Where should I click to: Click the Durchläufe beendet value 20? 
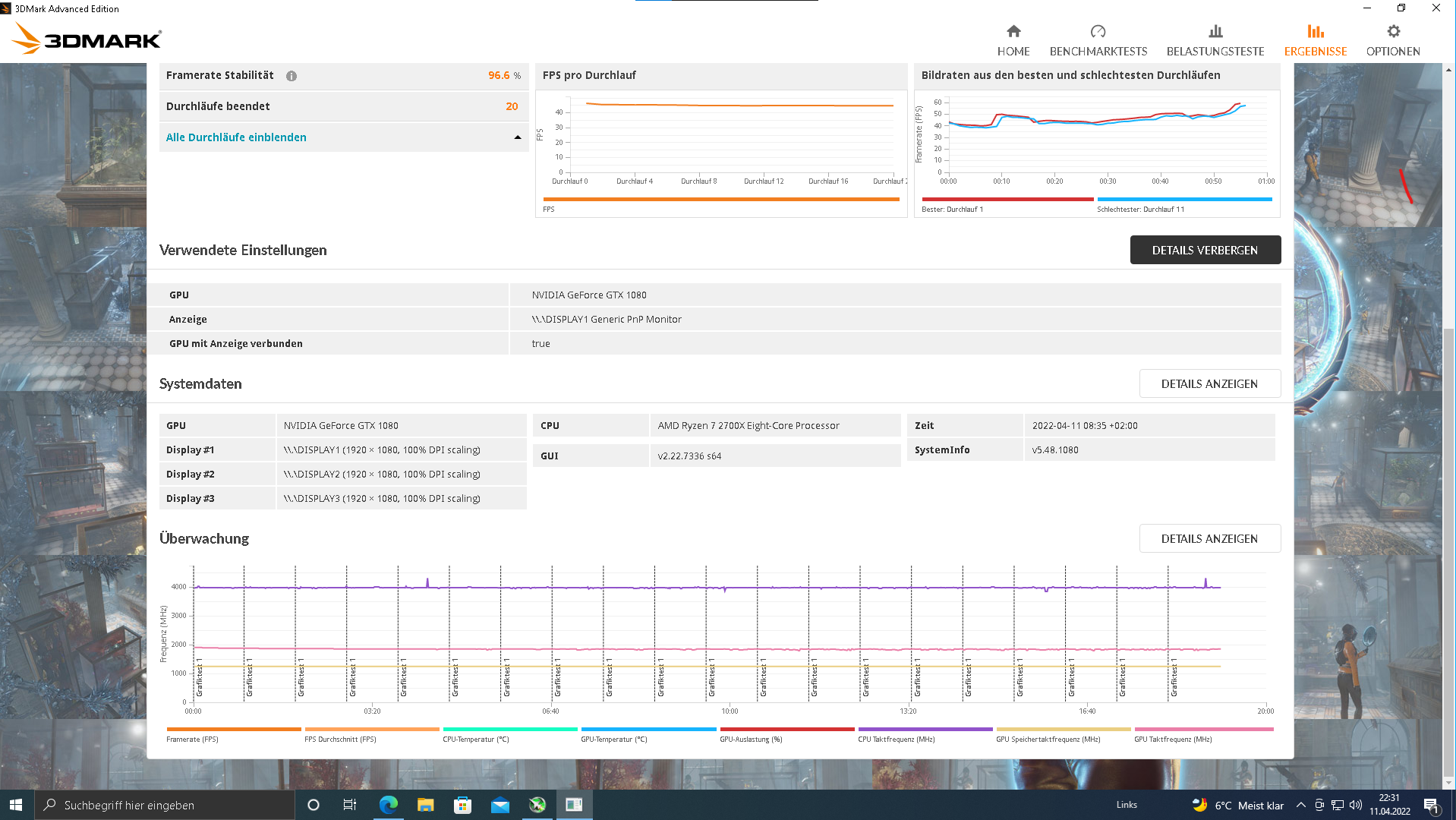tap(512, 107)
